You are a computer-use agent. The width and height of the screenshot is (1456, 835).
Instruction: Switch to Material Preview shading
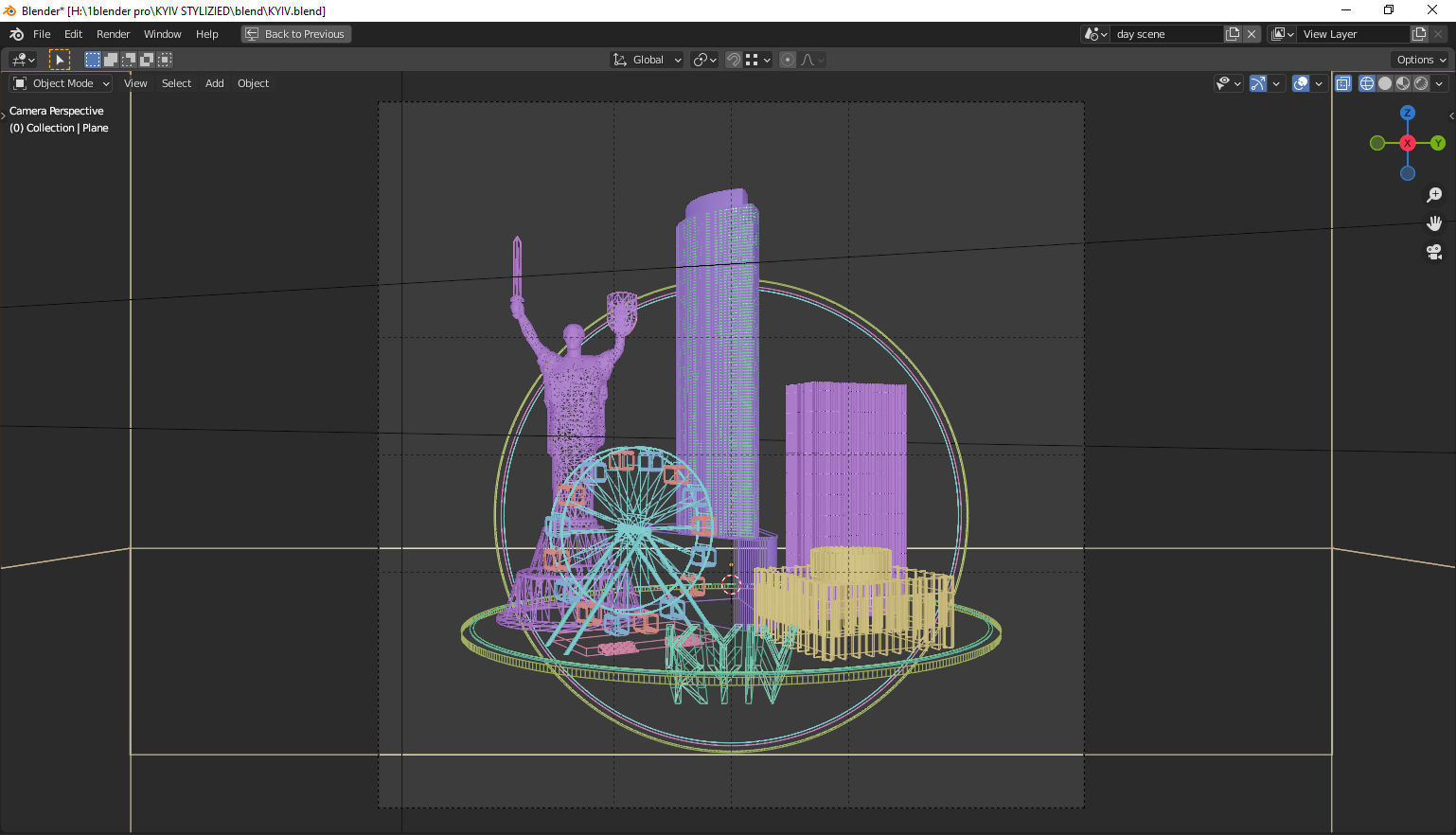coord(1403,83)
